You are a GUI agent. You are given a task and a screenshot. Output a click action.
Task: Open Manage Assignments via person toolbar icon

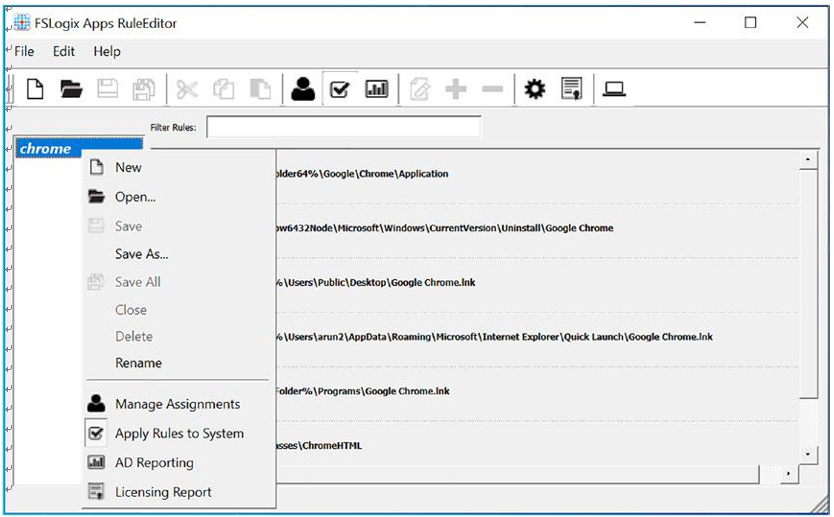(x=303, y=89)
